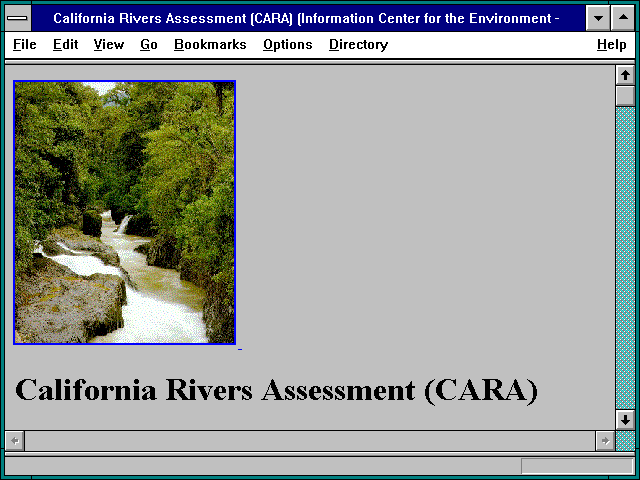
Task: Open the View menu
Action: tap(109, 44)
